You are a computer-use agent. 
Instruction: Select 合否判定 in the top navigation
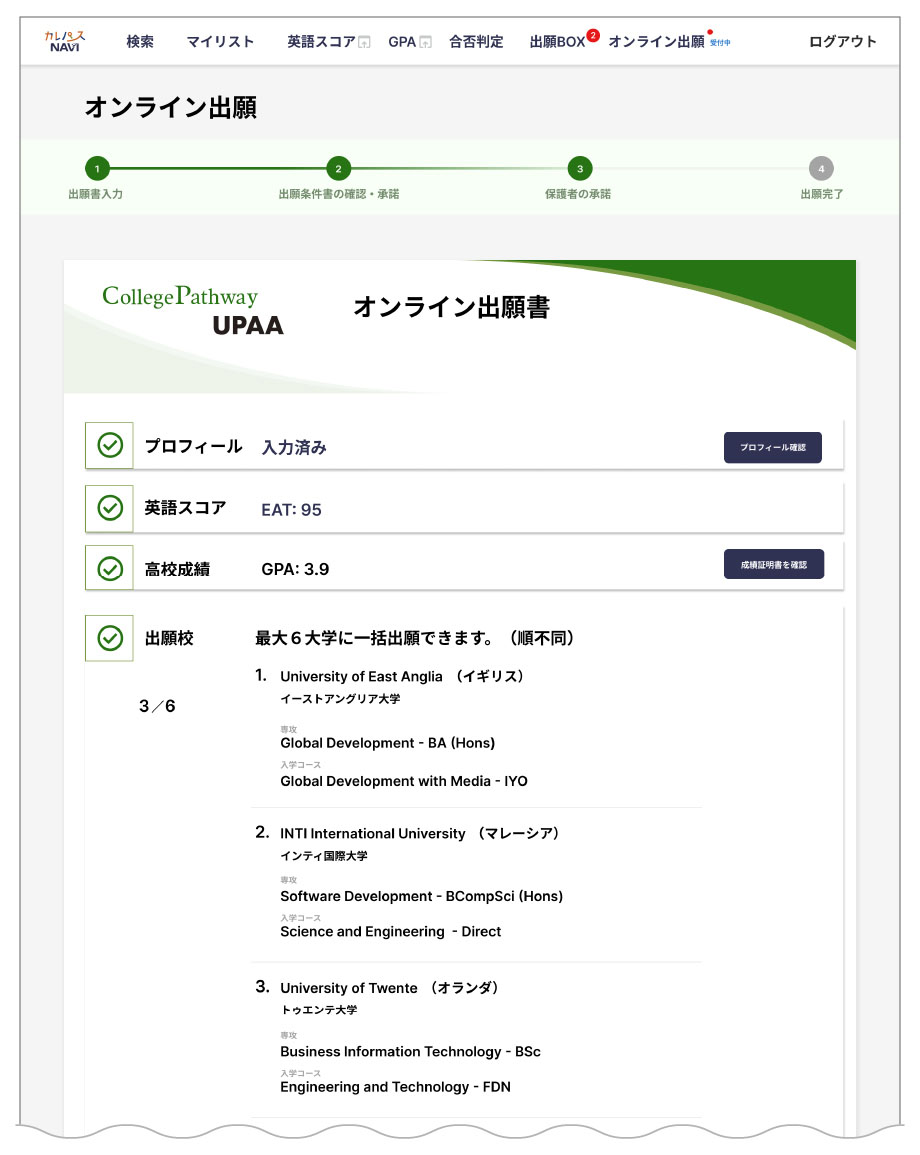[477, 41]
